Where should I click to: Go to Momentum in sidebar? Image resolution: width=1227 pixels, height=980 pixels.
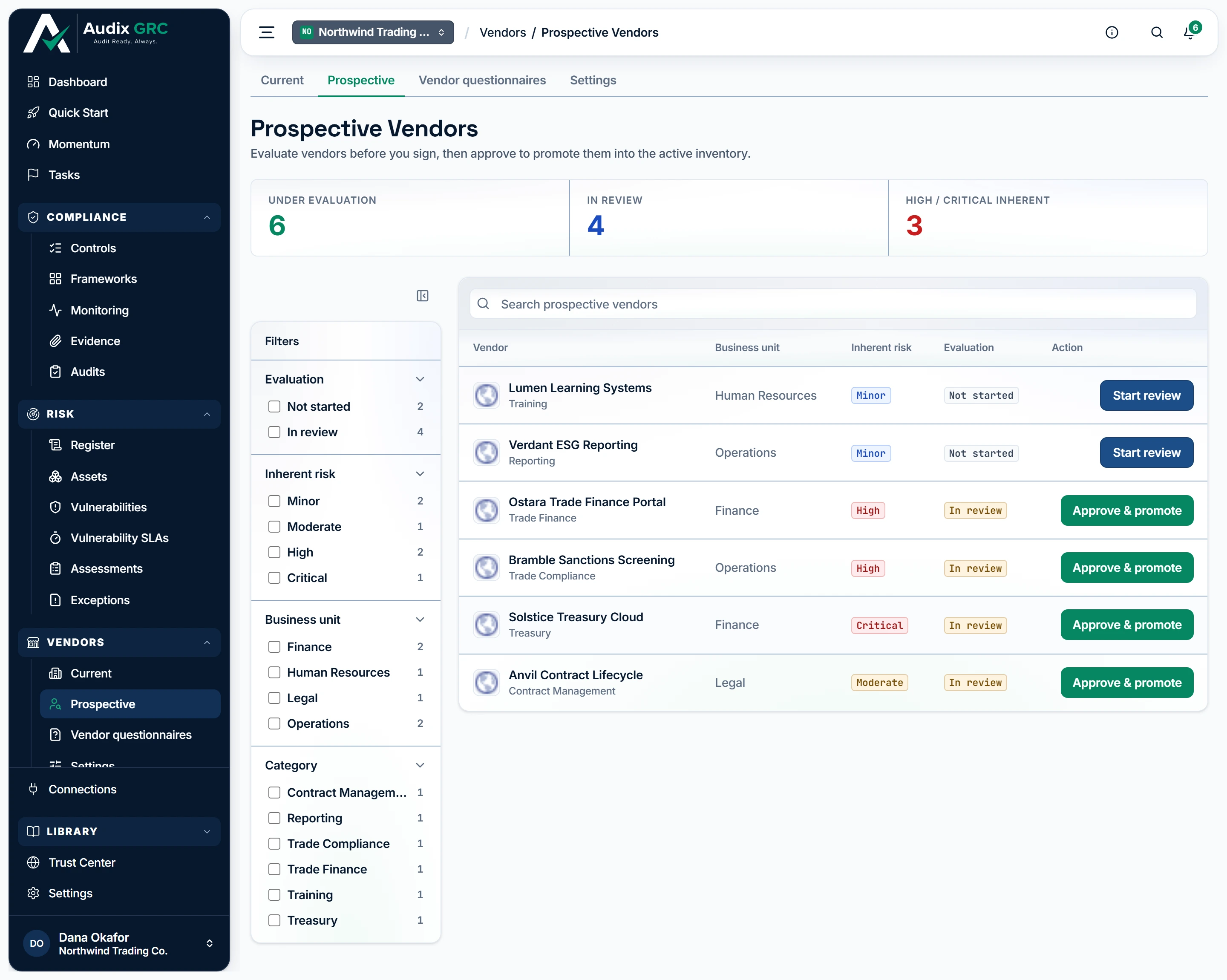(120, 144)
